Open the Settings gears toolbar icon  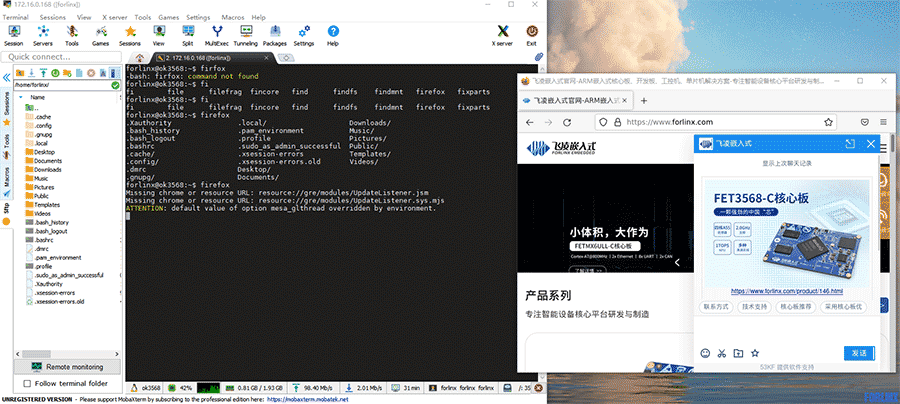click(304, 36)
